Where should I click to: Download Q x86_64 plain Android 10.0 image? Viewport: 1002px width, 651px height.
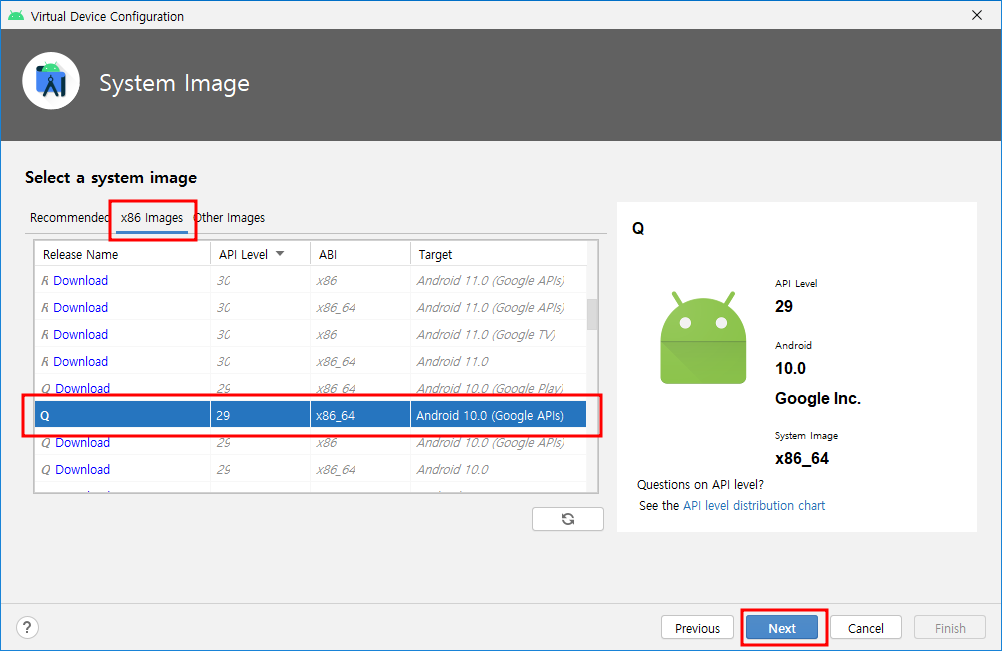82,469
